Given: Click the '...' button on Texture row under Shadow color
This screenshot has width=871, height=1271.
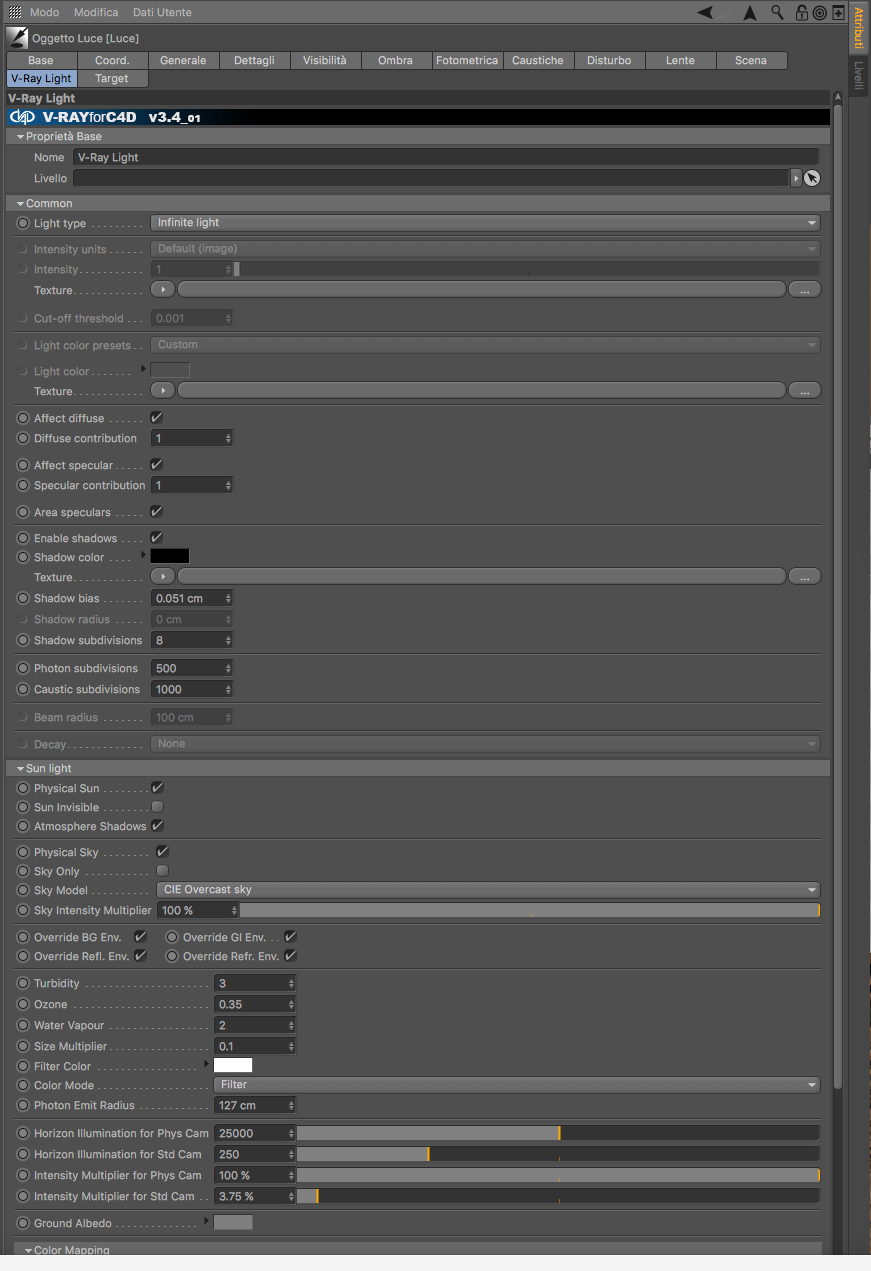Looking at the screenshot, I should [805, 577].
